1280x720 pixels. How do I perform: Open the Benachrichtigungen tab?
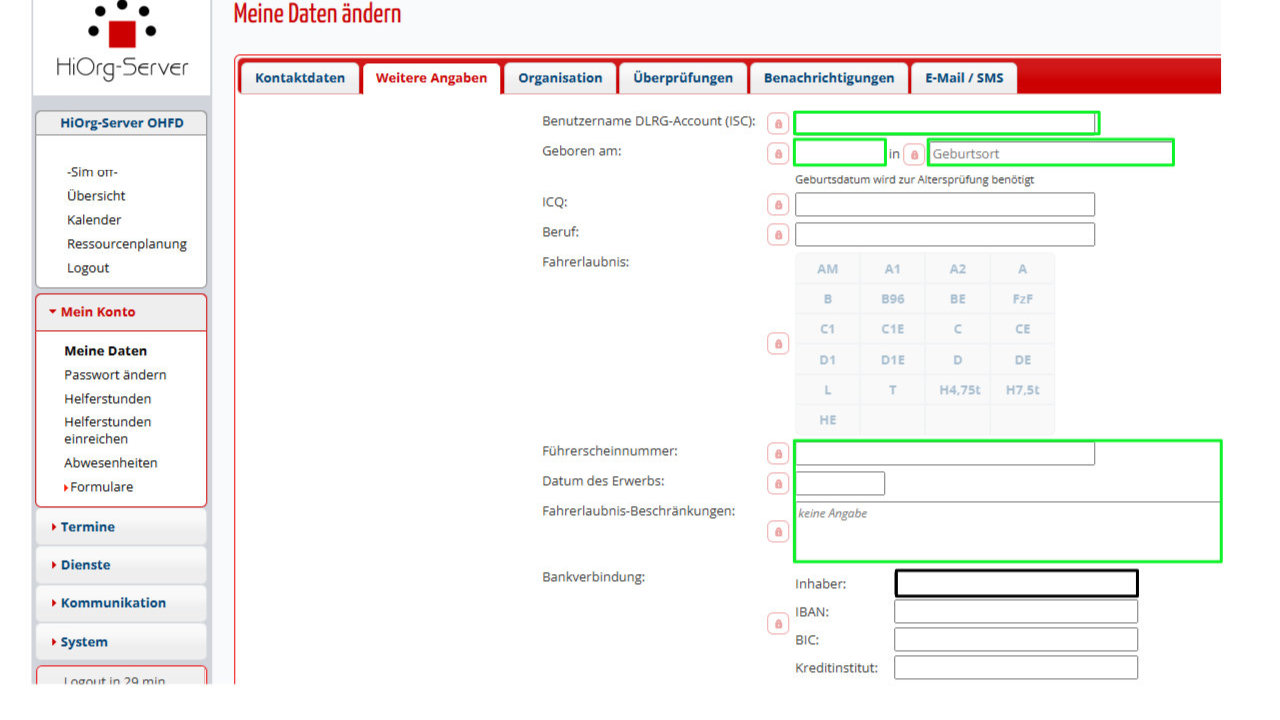pos(828,78)
